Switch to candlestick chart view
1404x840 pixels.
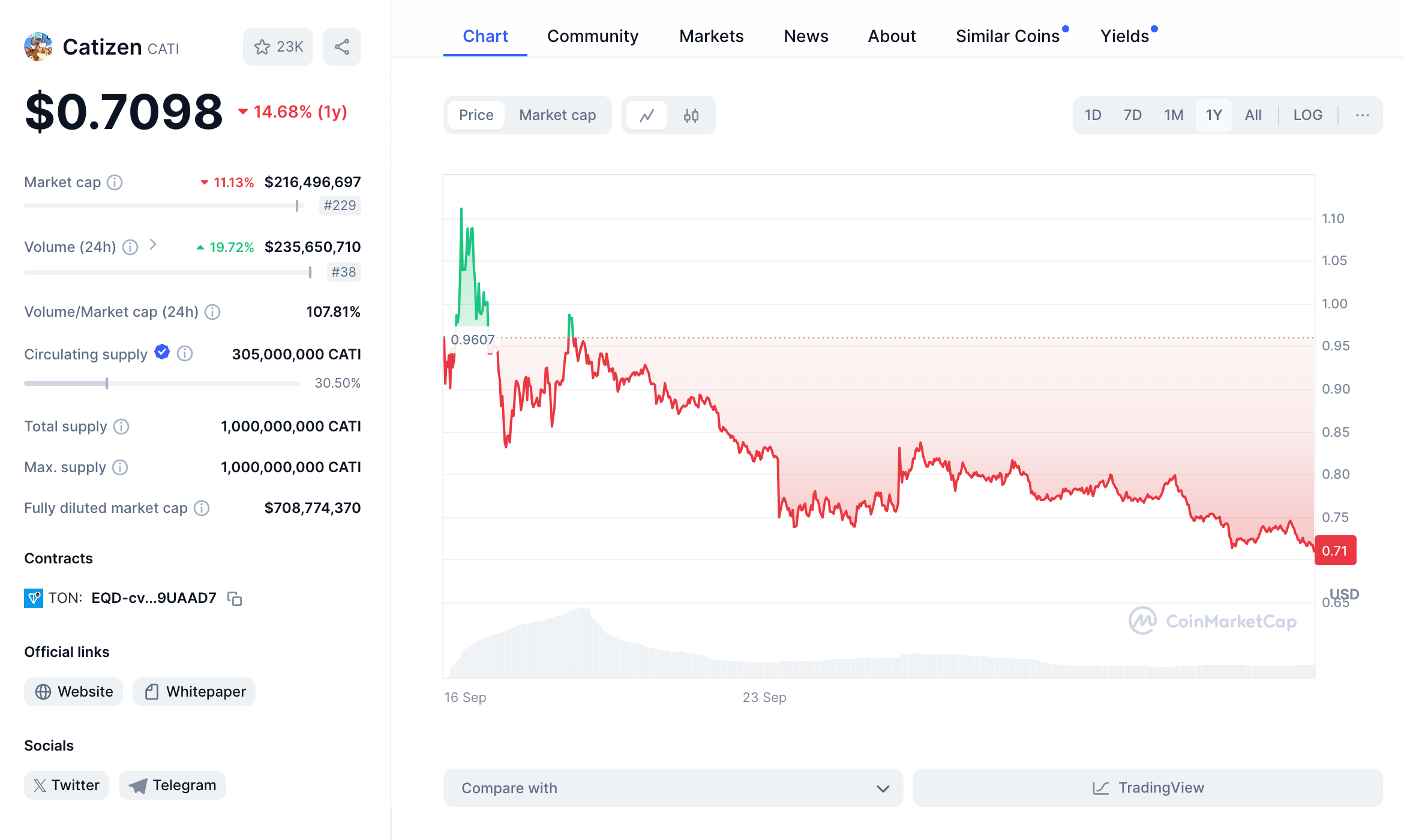point(691,115)
